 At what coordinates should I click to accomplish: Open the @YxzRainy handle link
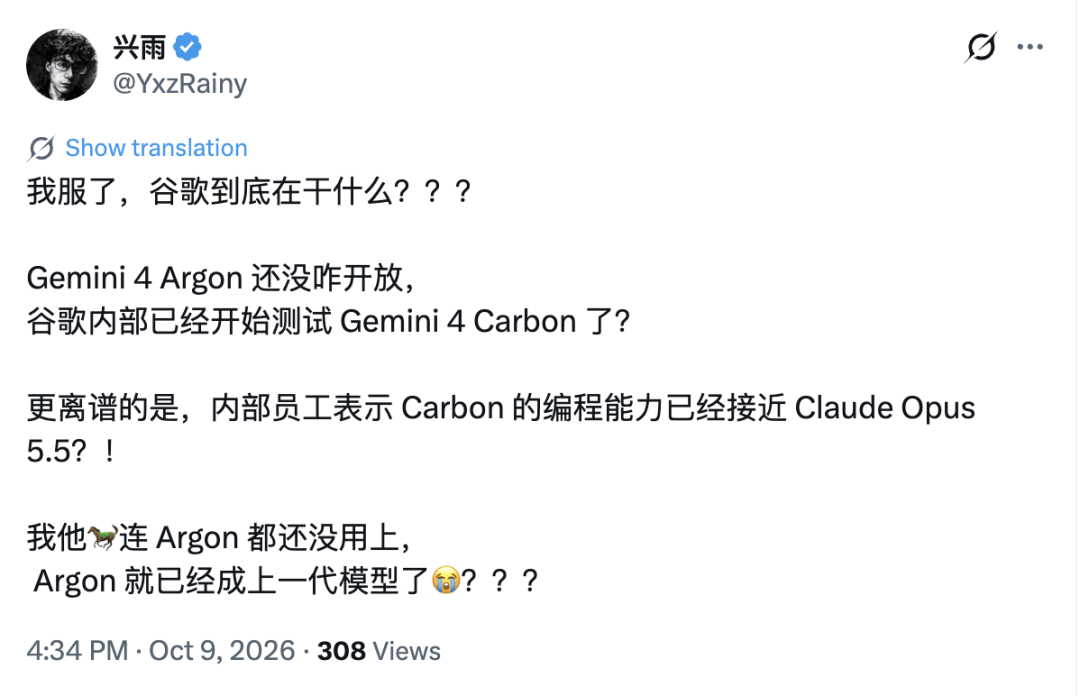coord(180,83)
